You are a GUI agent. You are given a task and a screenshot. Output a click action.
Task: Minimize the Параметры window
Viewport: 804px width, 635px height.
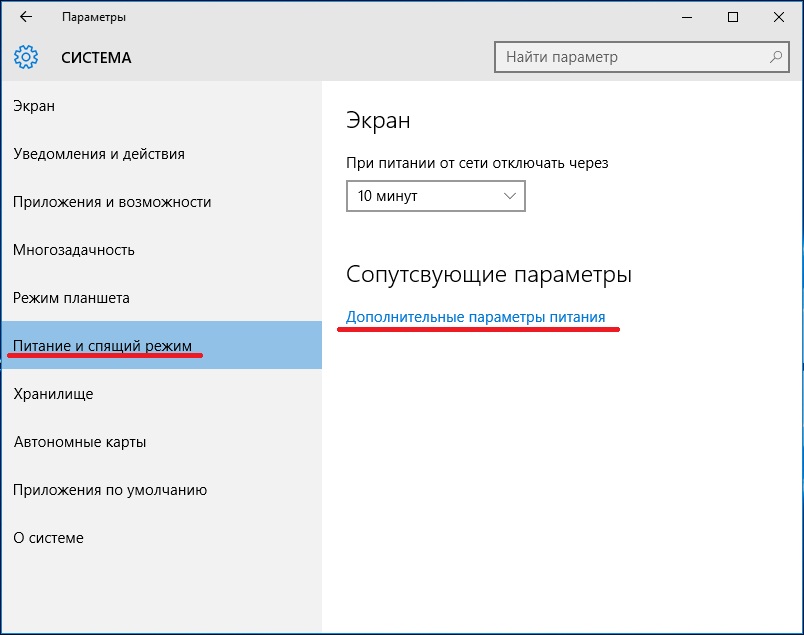pyautogui.click(x=687, y=17)
